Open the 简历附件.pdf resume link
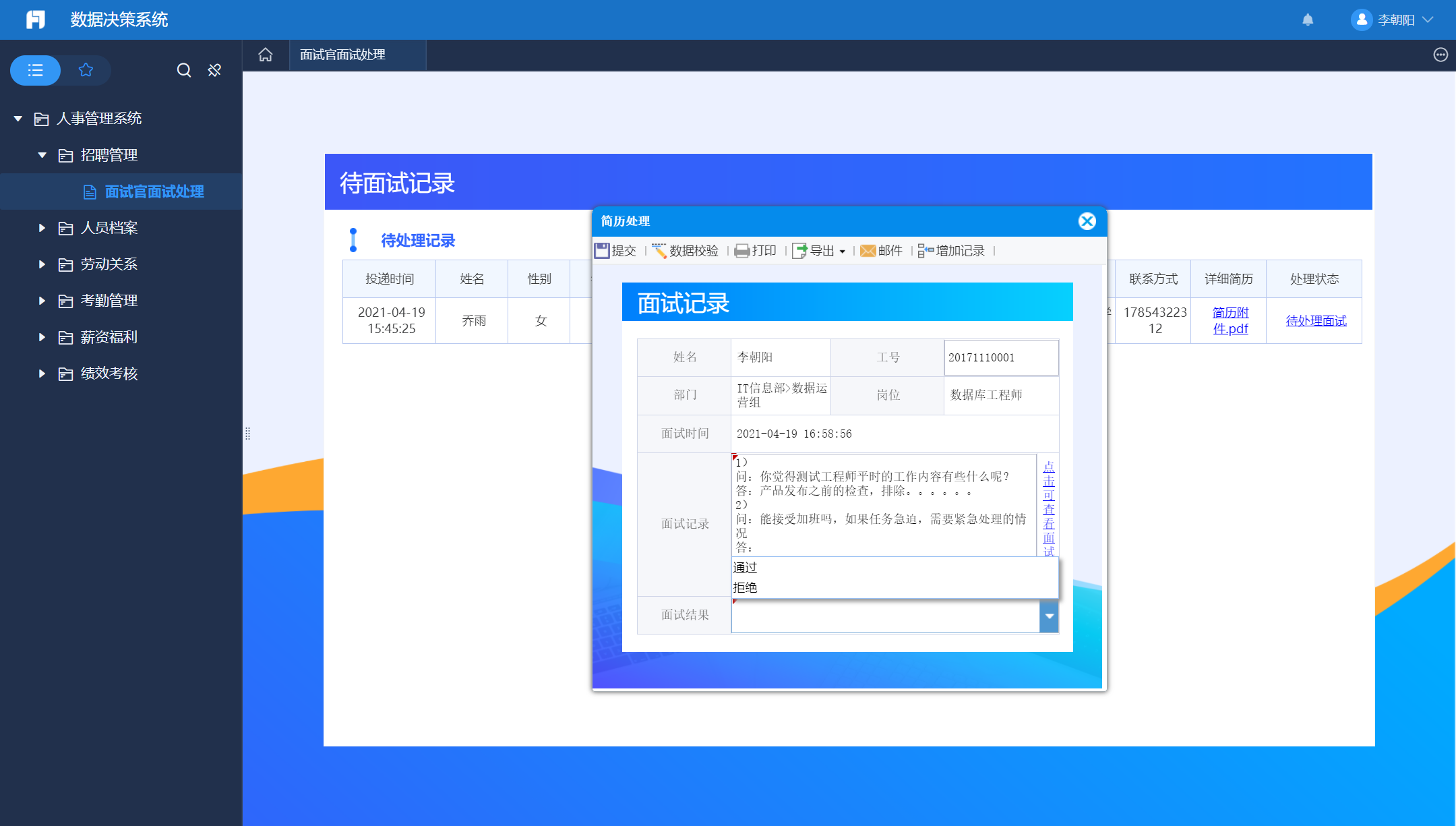1456x826 pixels. (x=1230, y=320)
